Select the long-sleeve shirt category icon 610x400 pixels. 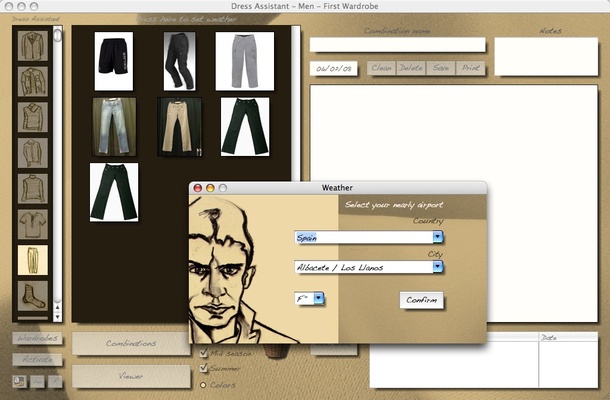point(33,153)
